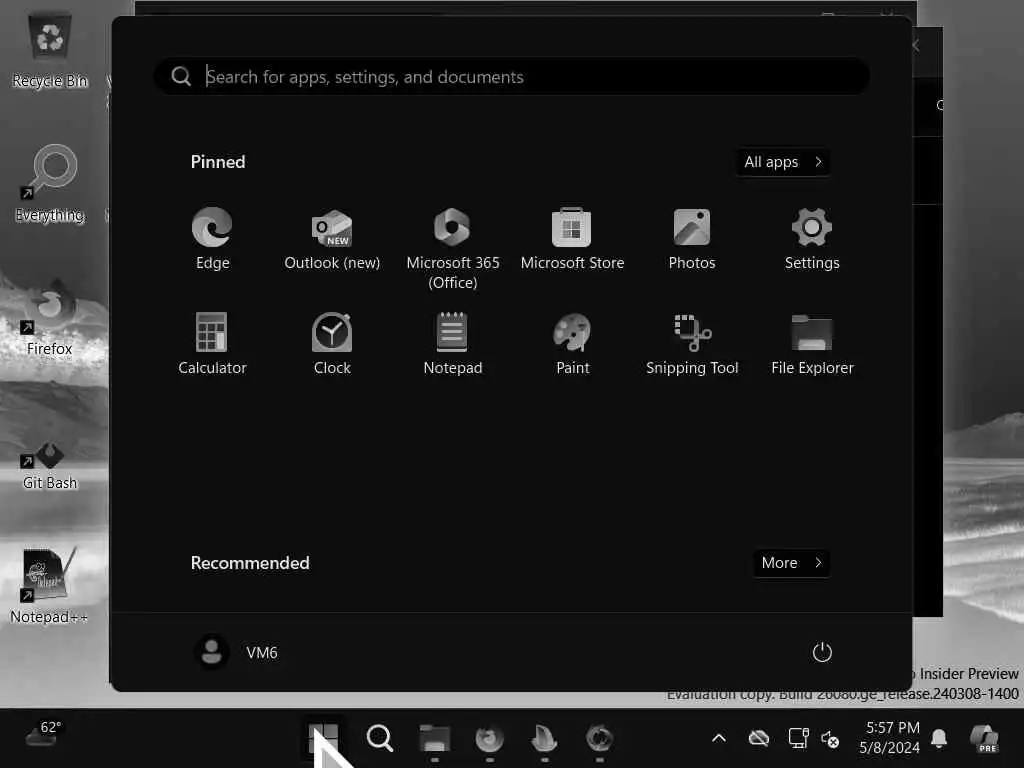Open Edge from pinned apps
The height and width of the screenshot is (768, 1024).
(x=212, y=238)
